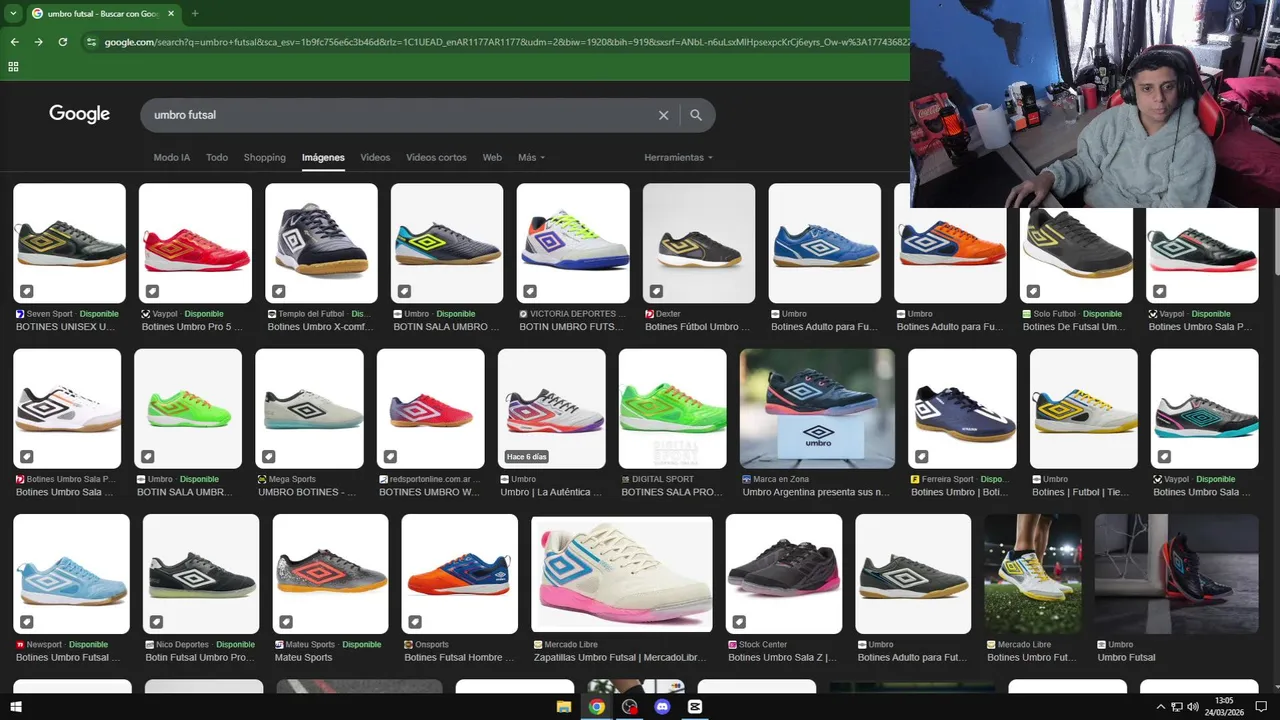
Task: Click the page vertical scrollbar
Action: (x=1275, y=240)
